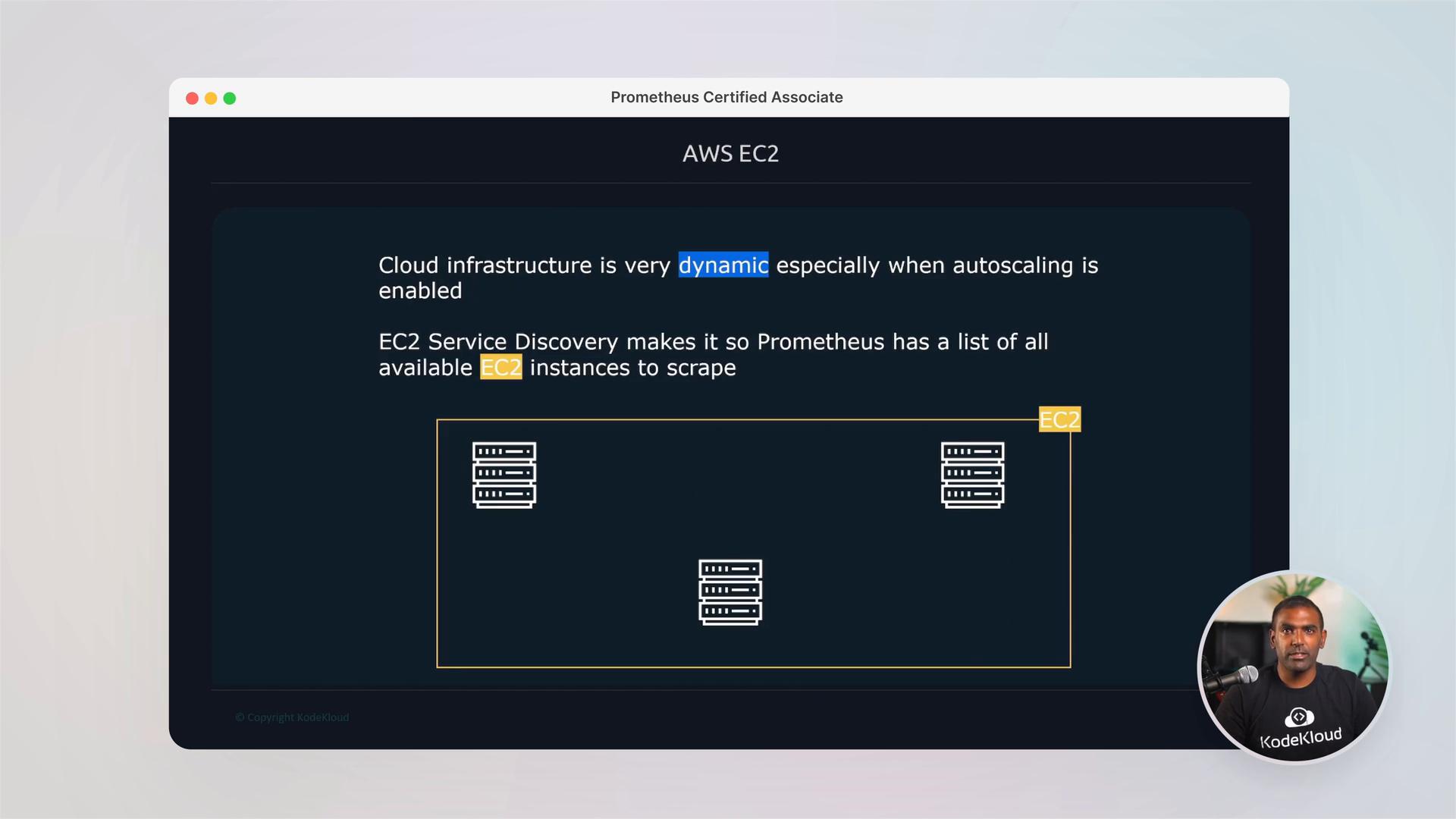Click the red close window button
Image resolution: width=1456 pixels, height=819 pixels.
[192, 99]
